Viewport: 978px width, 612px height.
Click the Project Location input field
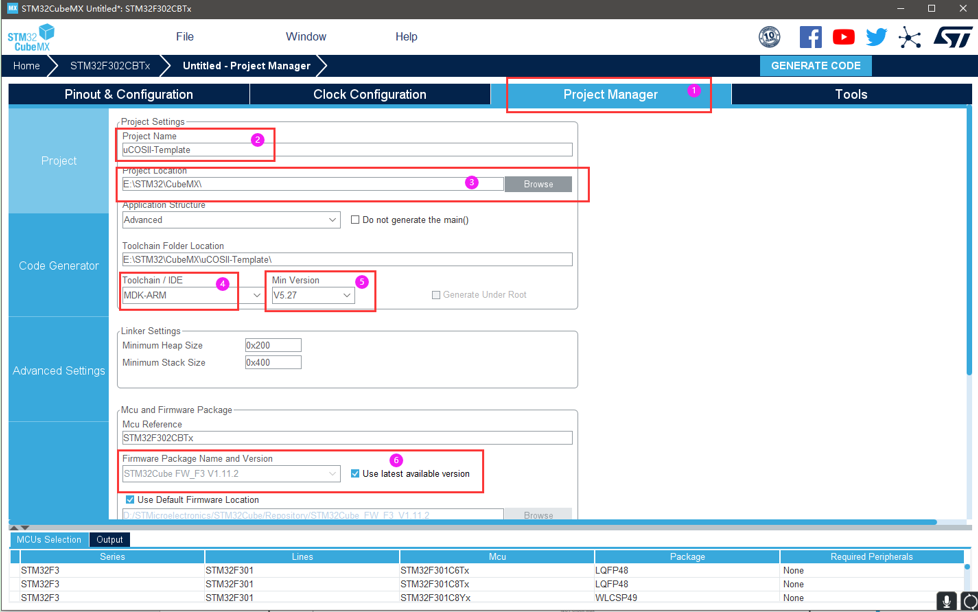tap(312, 184)
